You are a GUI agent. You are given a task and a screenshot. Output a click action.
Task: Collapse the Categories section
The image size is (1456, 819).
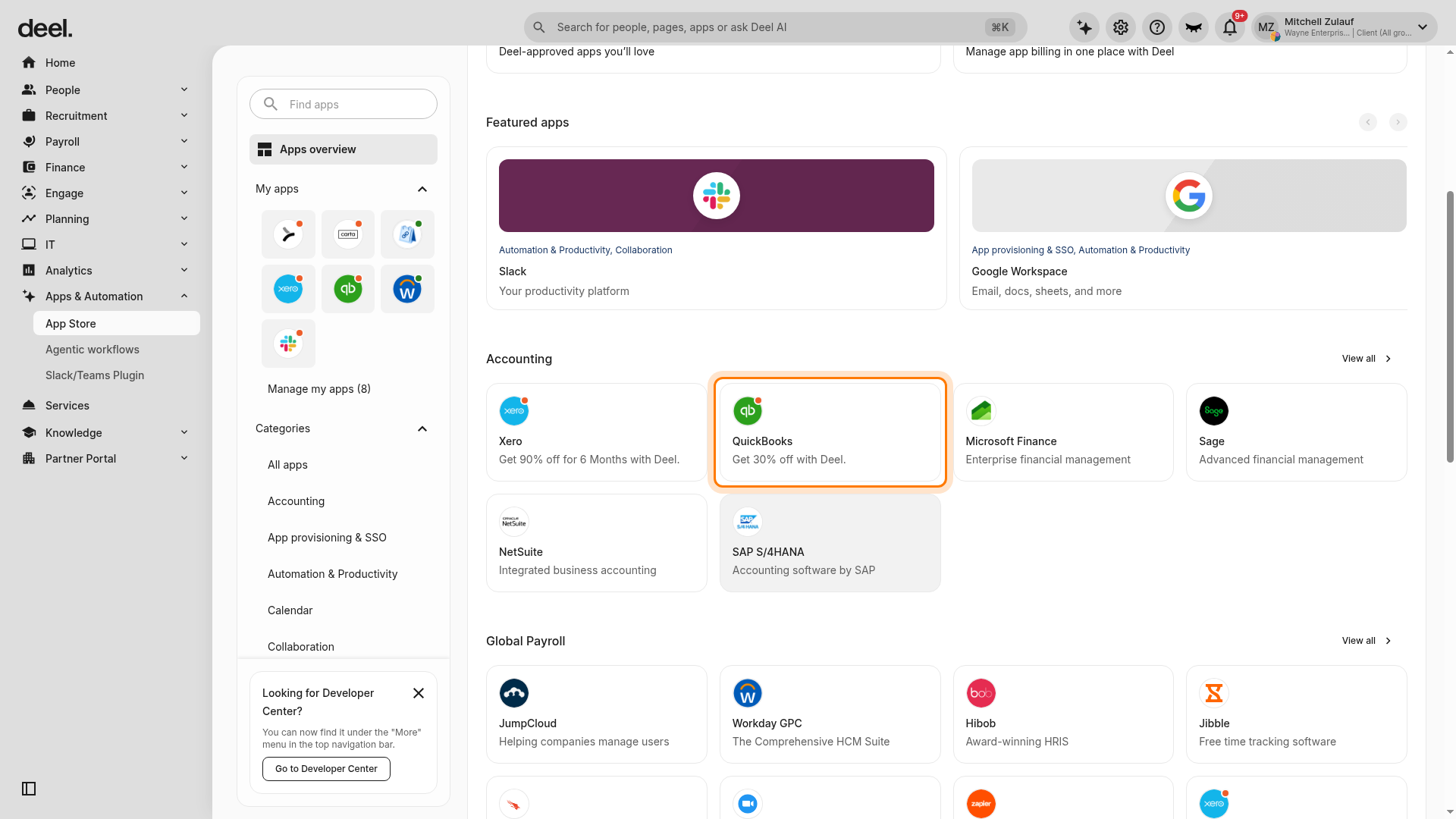tap(422, 428)
